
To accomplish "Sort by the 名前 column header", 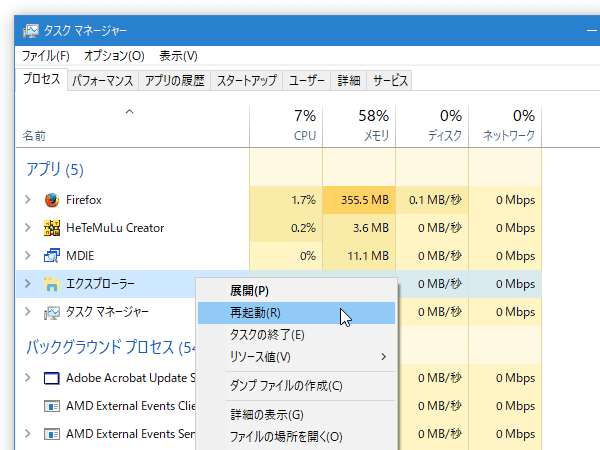I will click(x=34, y=136).
